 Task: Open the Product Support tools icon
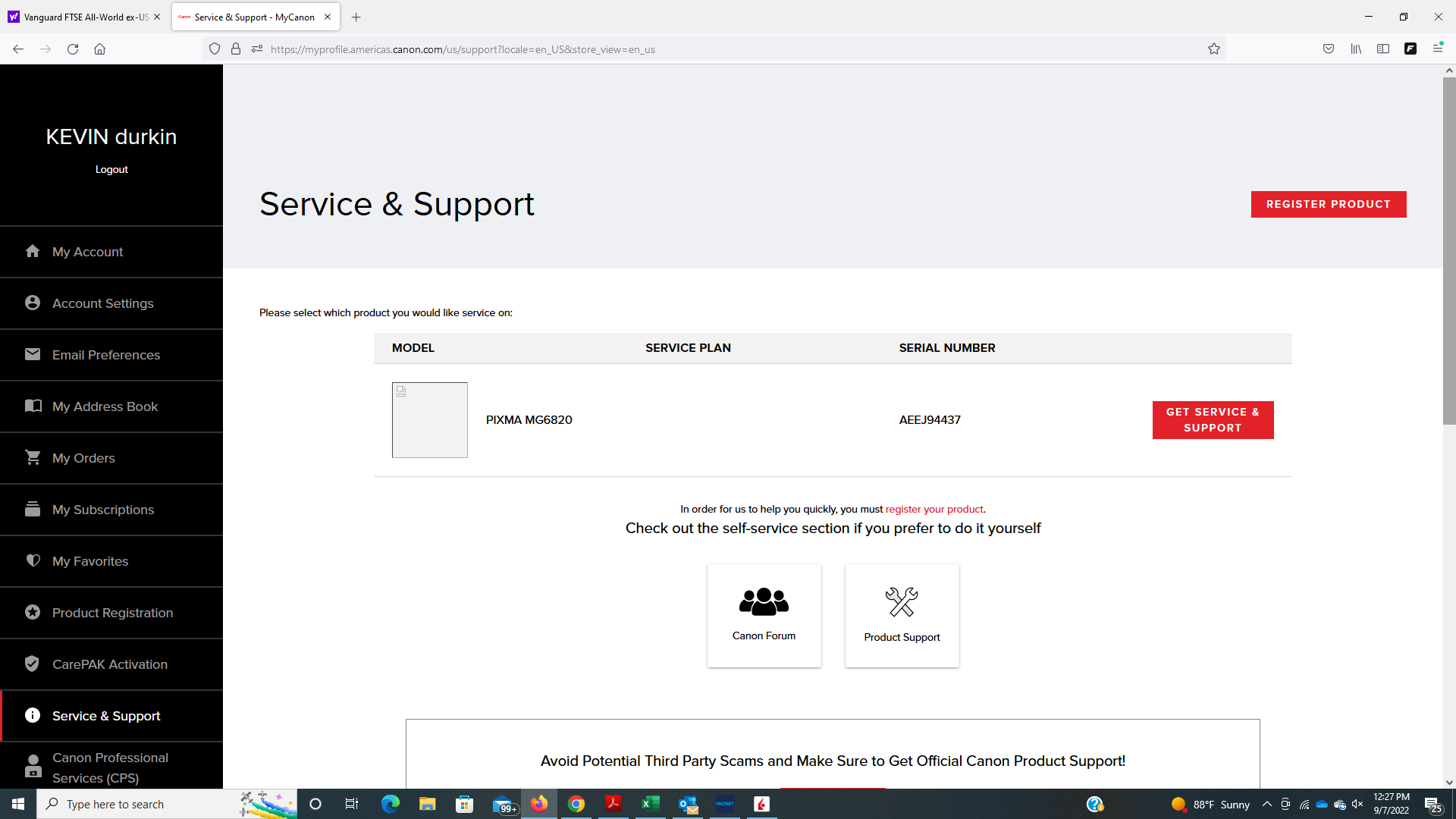coord(902,602)
